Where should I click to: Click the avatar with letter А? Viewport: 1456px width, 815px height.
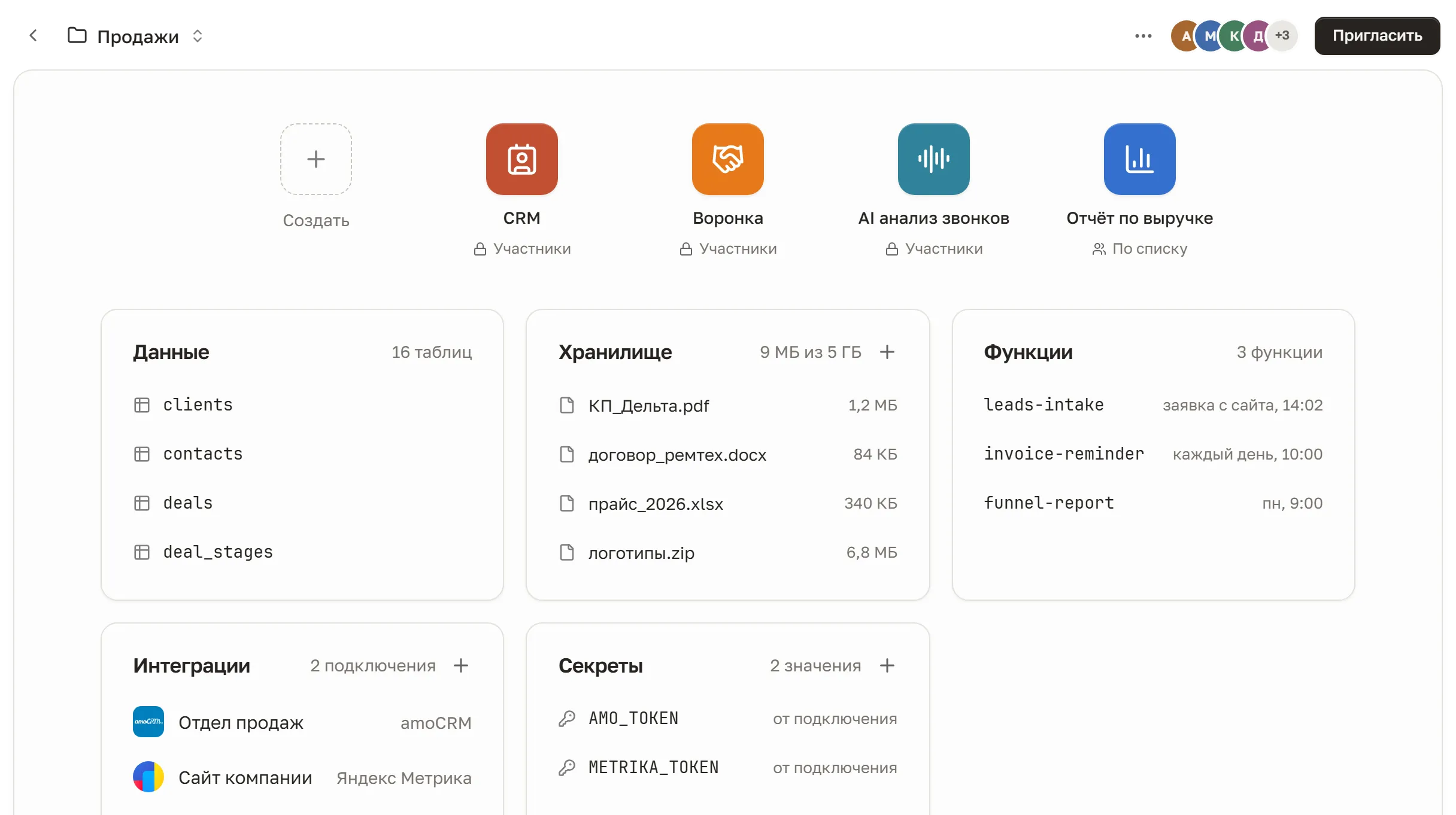pos(1184,36)
